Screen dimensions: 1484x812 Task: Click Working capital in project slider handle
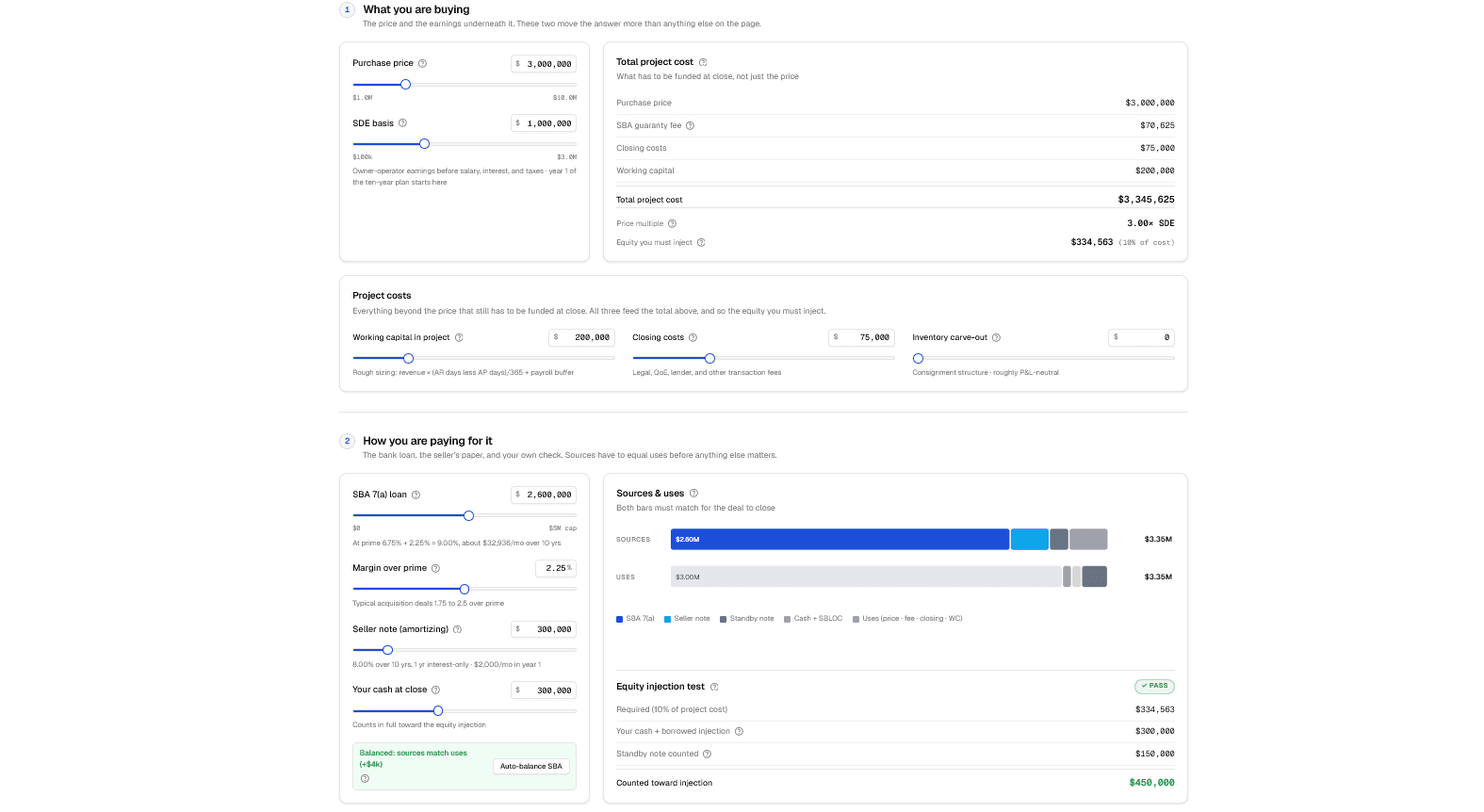coord(408,358)
